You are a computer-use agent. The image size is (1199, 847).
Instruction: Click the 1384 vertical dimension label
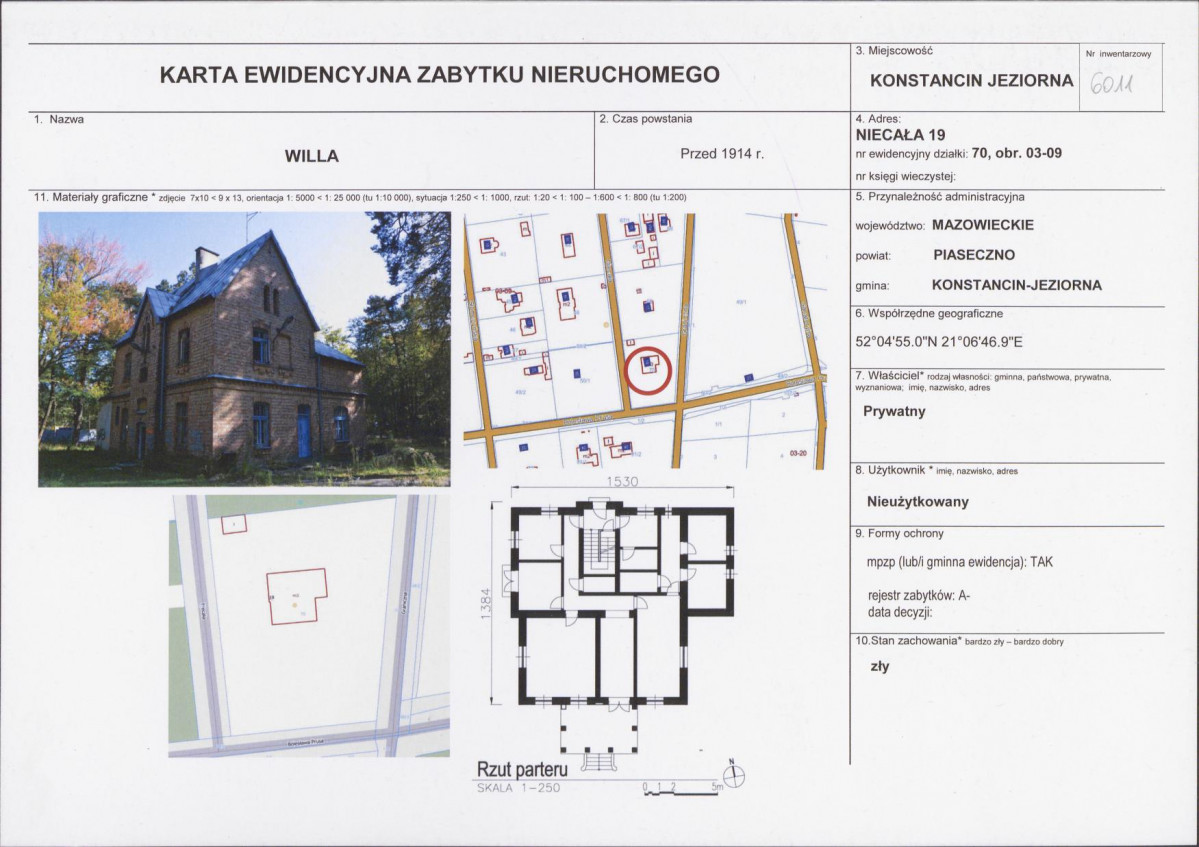click(x=485, y=603)
